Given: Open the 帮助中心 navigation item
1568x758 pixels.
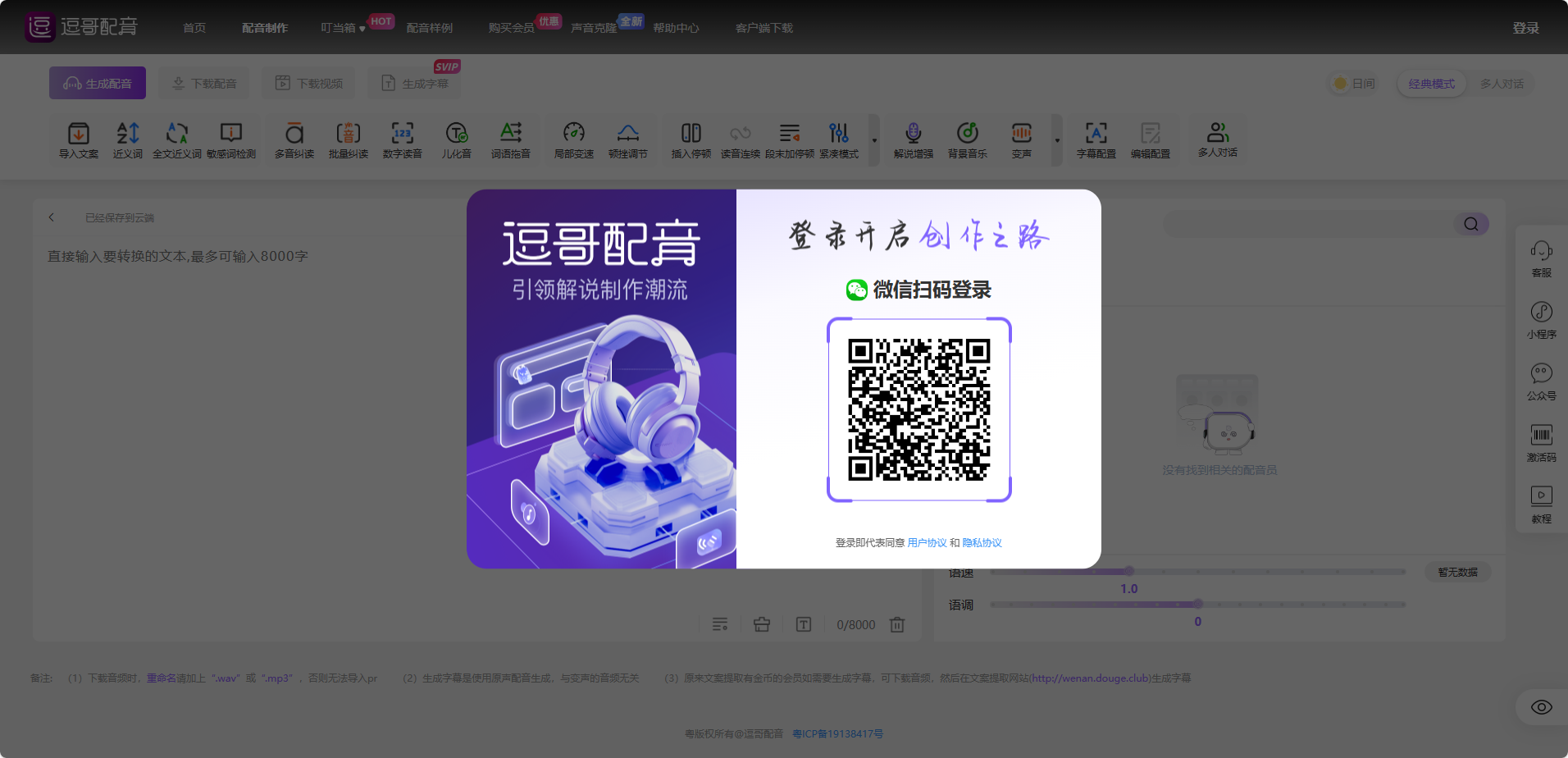Looking at the screenshot, I should 677,28.
